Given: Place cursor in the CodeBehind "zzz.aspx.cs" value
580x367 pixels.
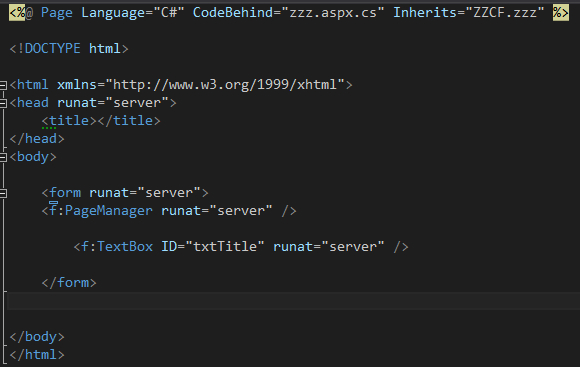Looking at the screenshot, I should 333,13.
